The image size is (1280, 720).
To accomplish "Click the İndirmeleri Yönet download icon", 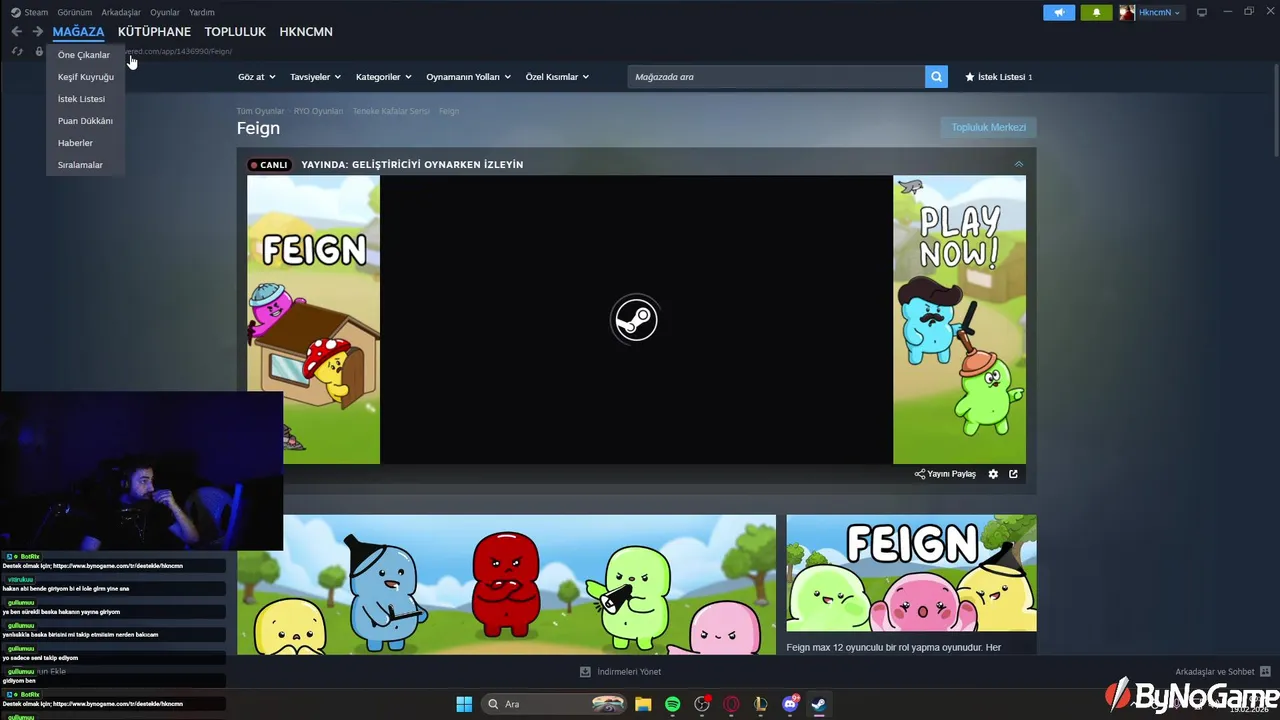I will tap(585, 672).
